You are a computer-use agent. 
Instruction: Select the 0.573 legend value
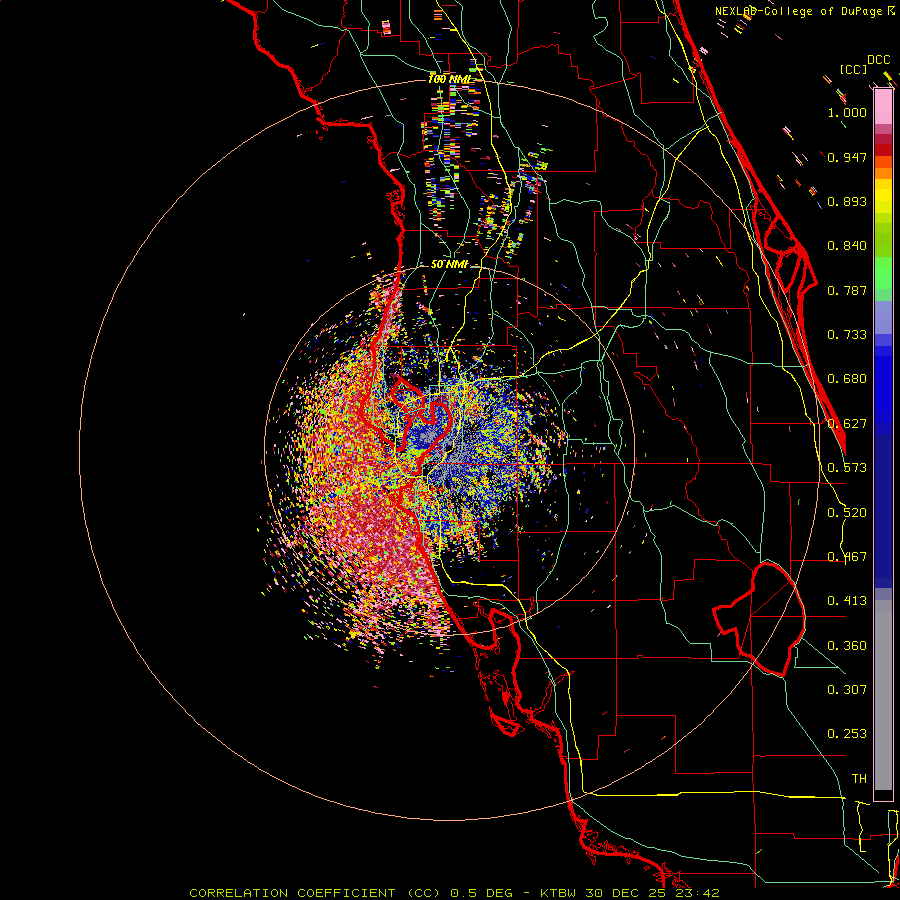[x=847, y=468]
